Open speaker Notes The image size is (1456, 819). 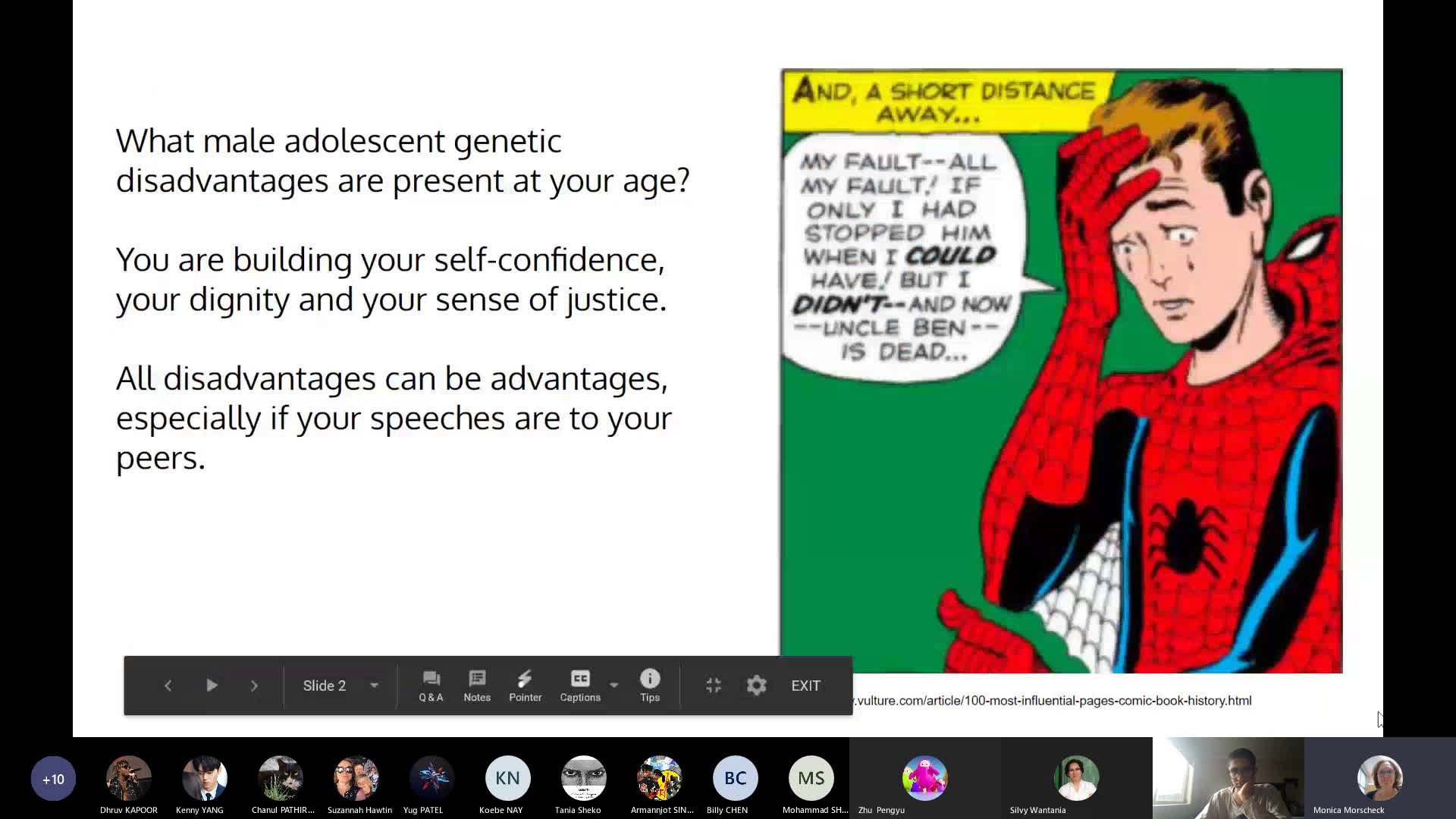(x=477, y=686)
